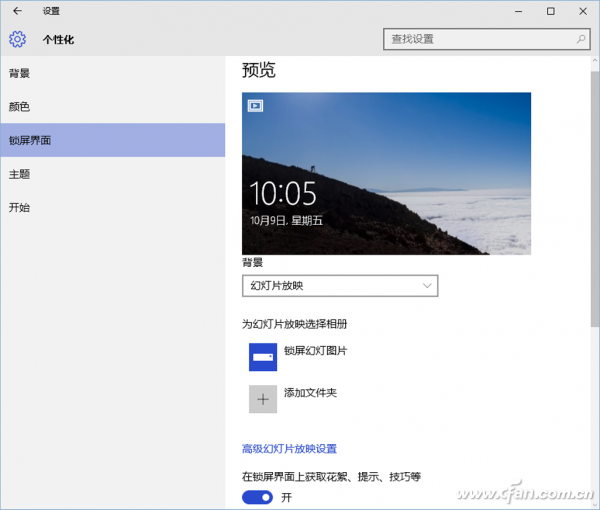Maximize the Settings window
The image size is (600, 510).
[551, 11]
